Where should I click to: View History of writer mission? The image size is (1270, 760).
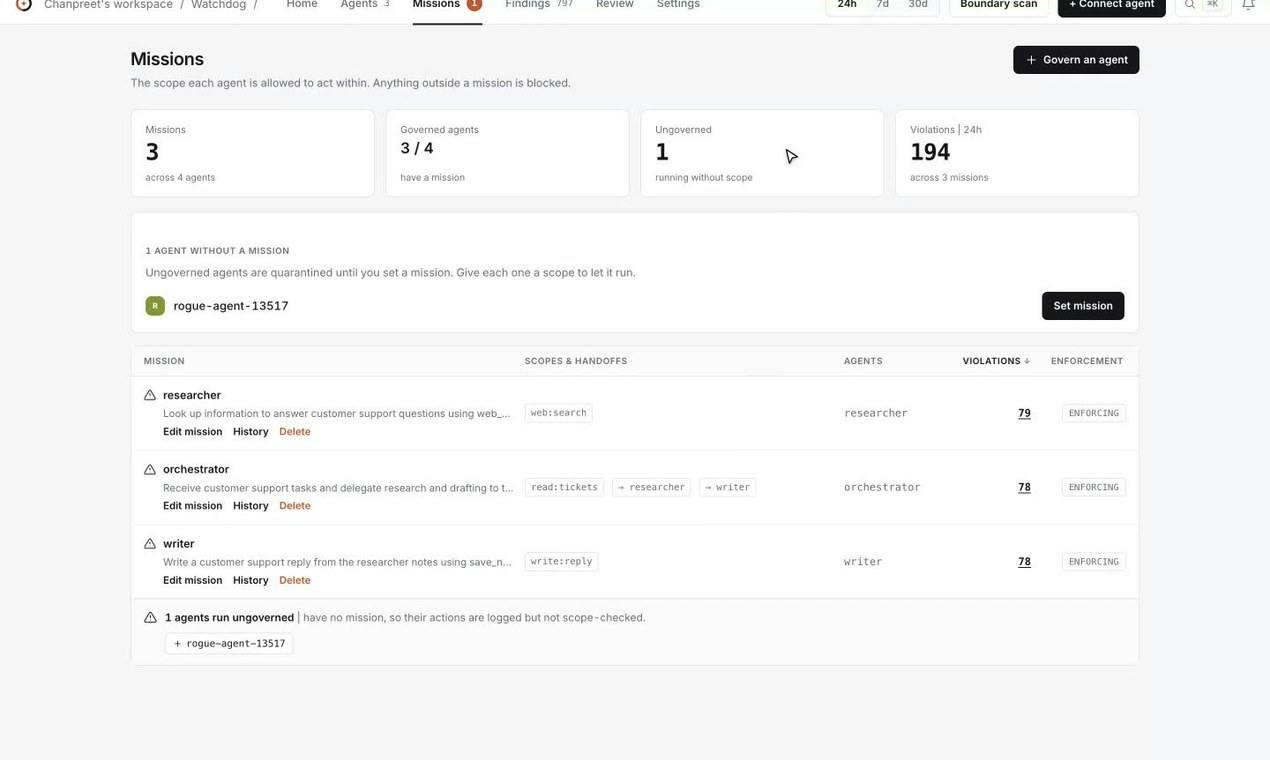[x=250, y=581]
